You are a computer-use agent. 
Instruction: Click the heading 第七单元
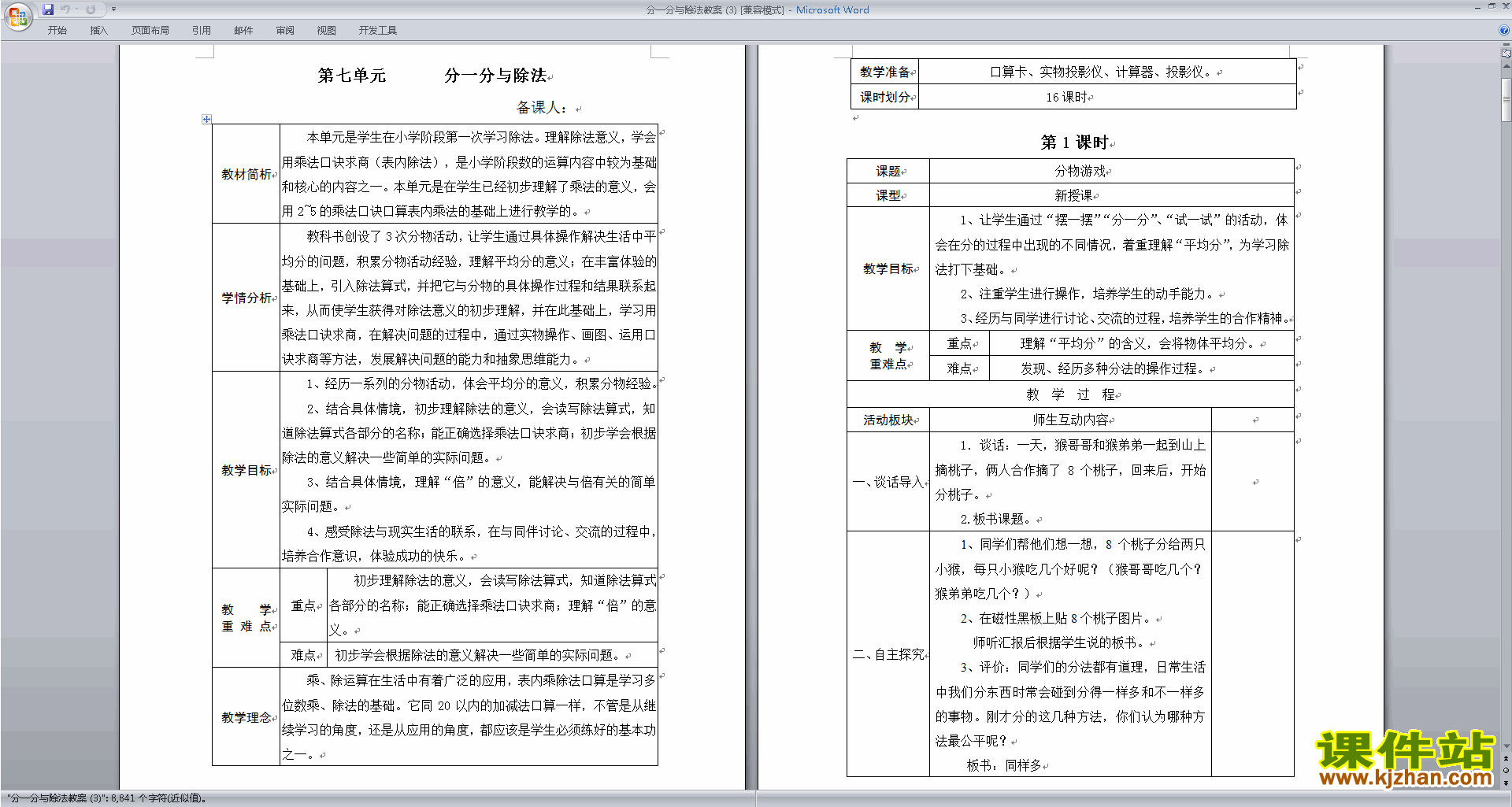(x=352, y=76)
